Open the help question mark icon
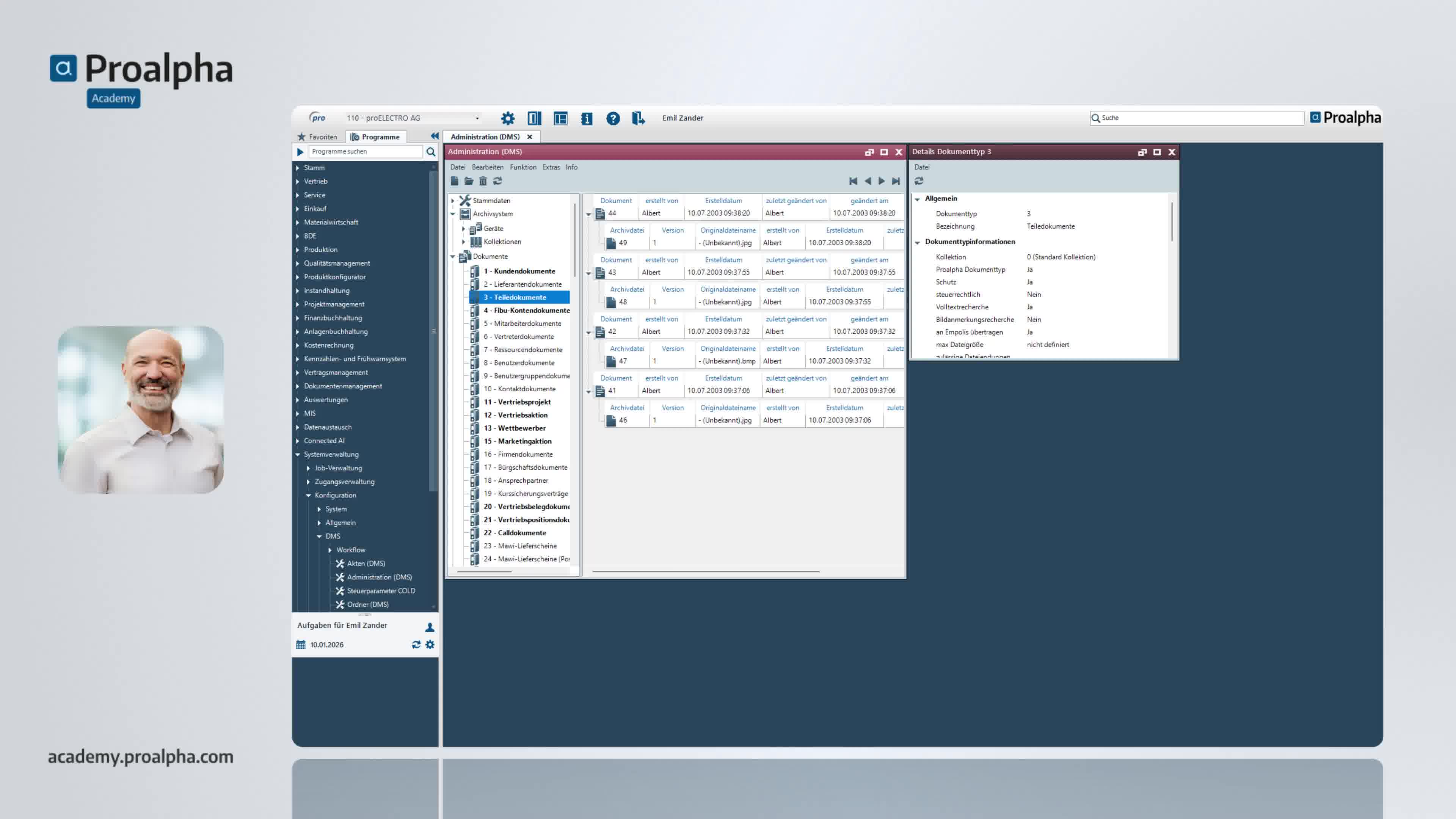 (x=613, y=118)
